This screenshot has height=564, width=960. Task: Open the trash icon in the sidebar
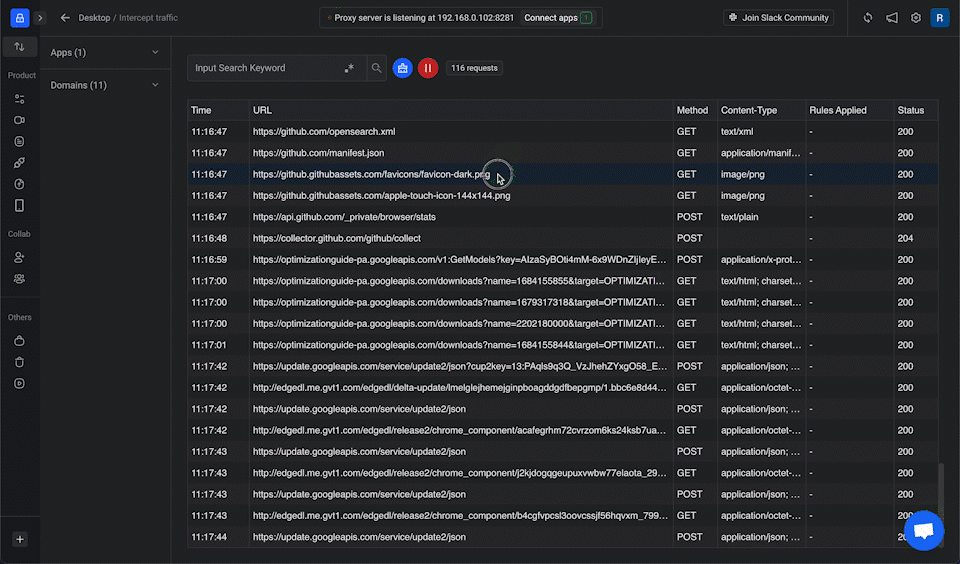pyautogui.click(x=19, y=362)
